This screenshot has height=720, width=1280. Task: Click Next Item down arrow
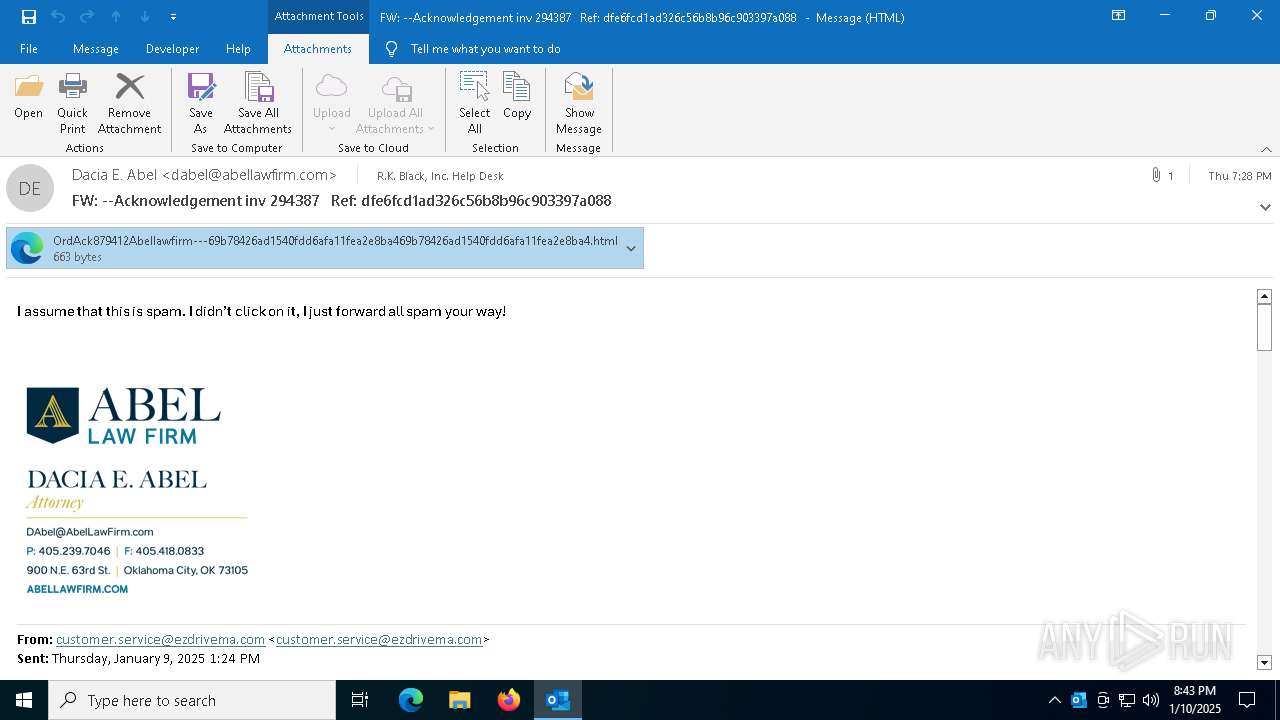(145, 17)
